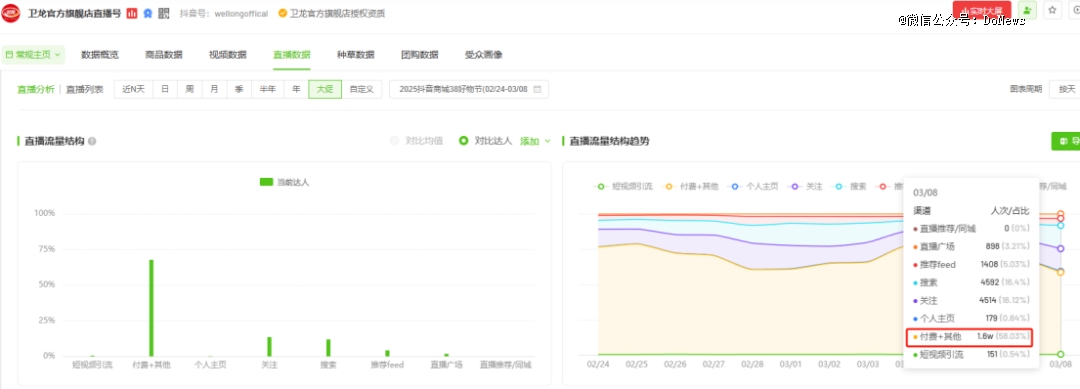Select the 年 time range
The image size is (1080, 389).
click(x=296, y=89)
